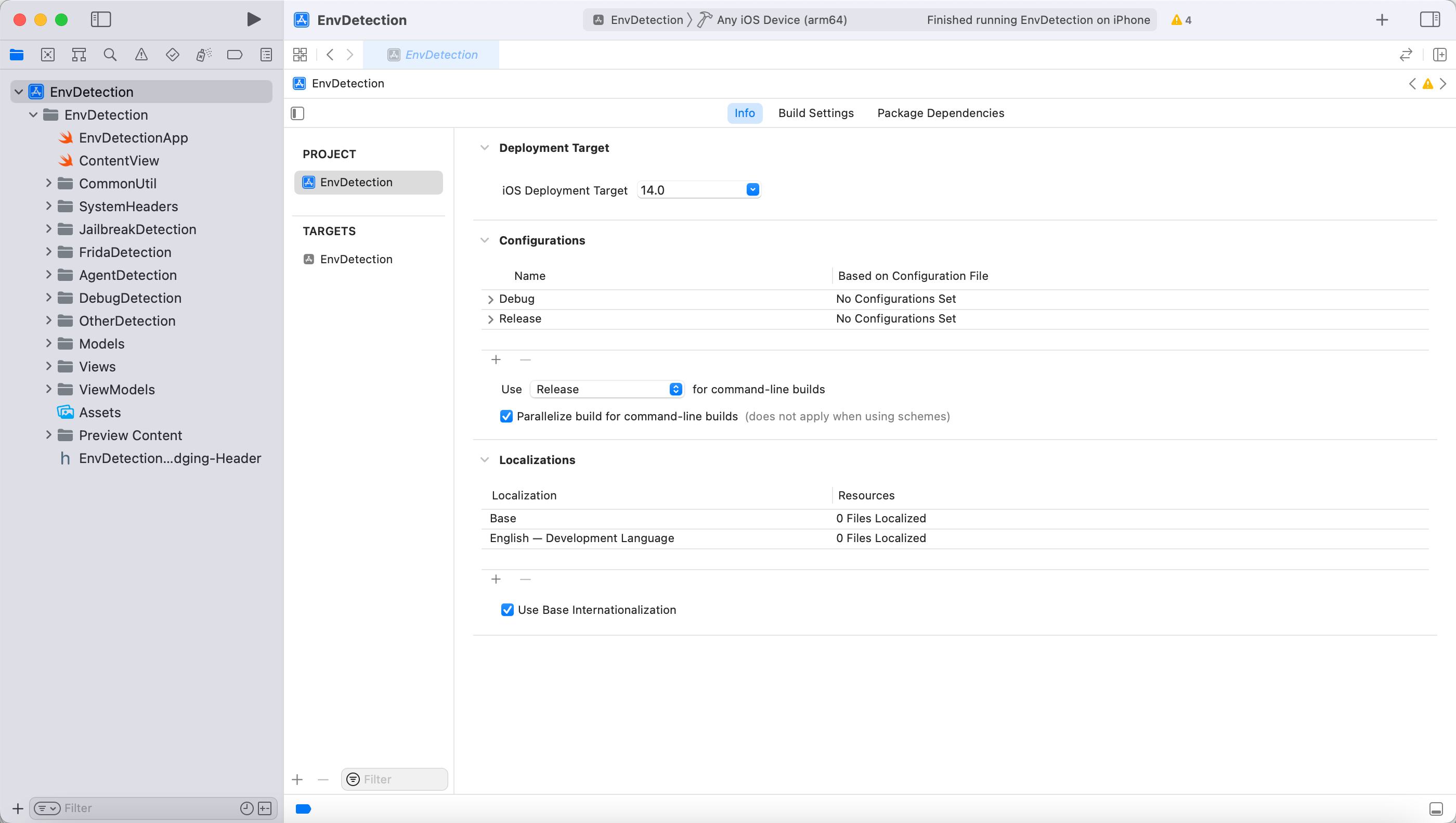The image size is (1456, 823).
Task: Switch to the Build Settings tab
Action: 815,113
